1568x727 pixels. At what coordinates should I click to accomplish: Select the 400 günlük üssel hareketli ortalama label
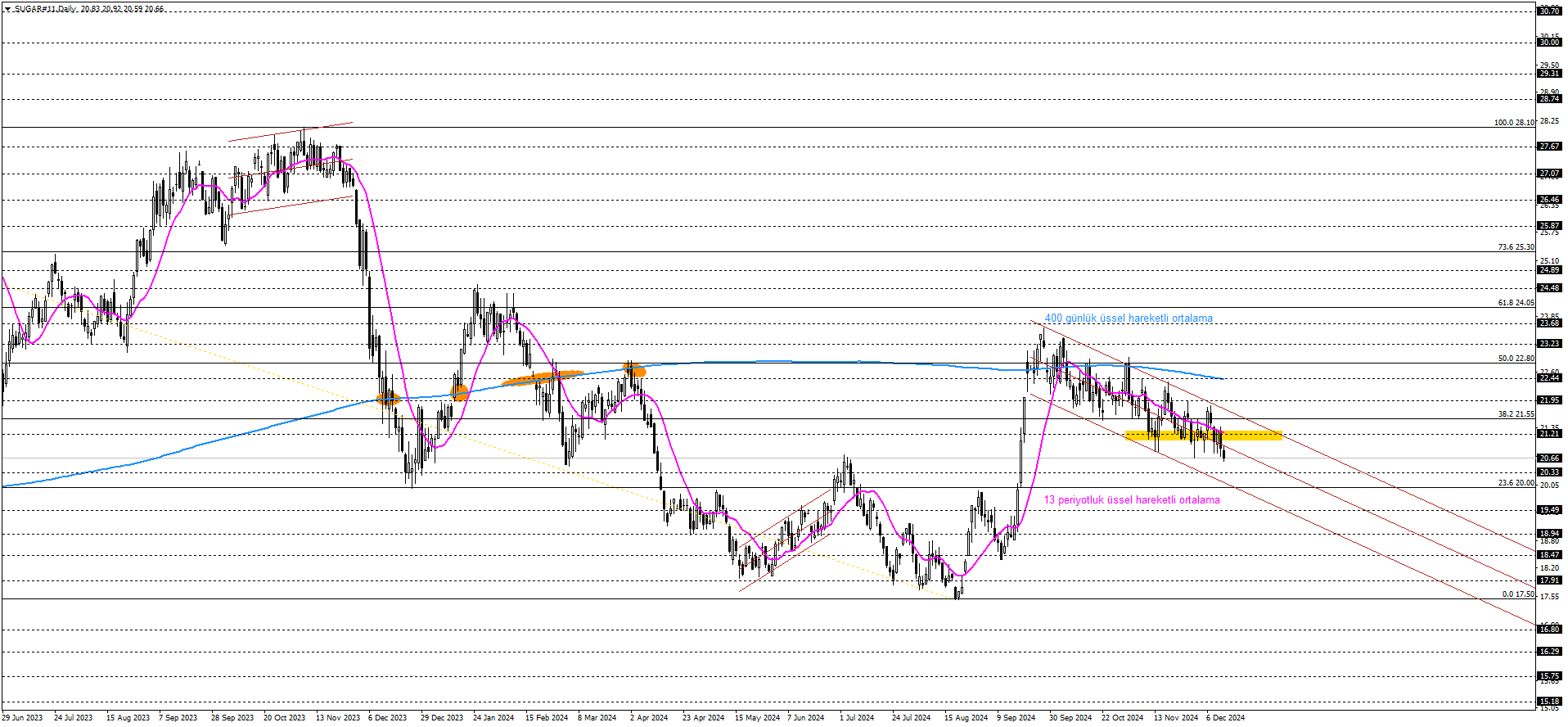[1129, 318]
